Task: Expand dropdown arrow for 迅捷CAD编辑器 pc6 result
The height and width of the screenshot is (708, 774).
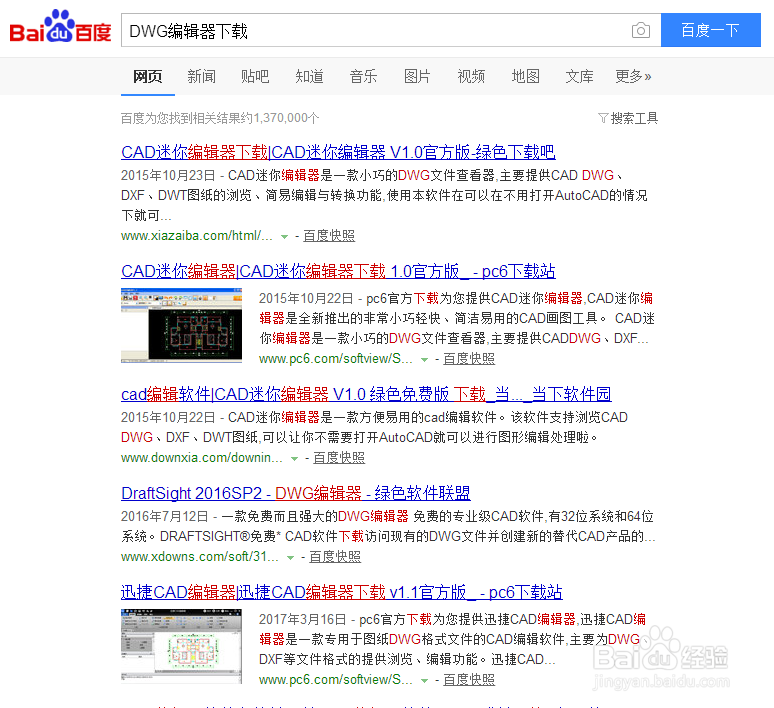Action: pyautogui.click(x=424, y=681)
